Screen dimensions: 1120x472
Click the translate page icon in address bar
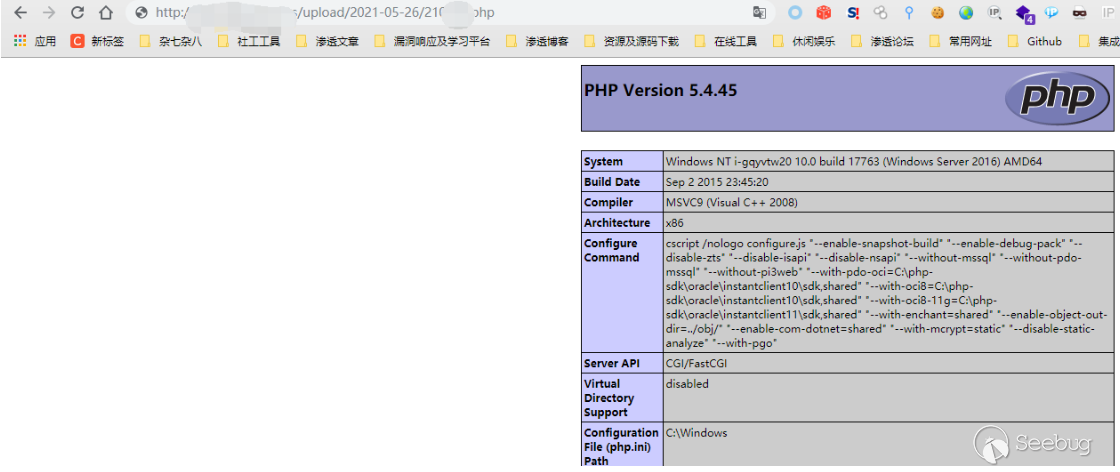pos(759,13)
